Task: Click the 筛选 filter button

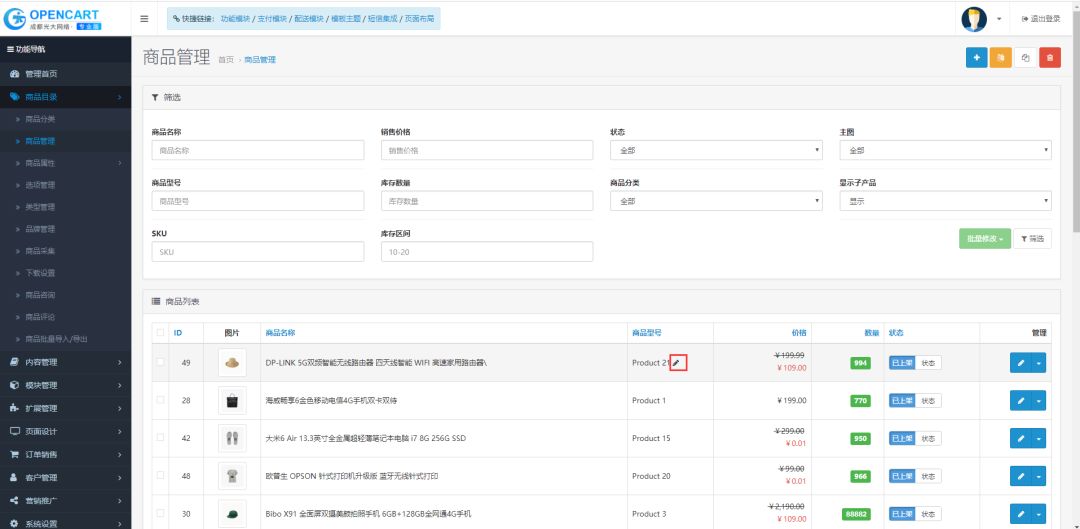Action: pyautogui.click(x=1032, y=238)
